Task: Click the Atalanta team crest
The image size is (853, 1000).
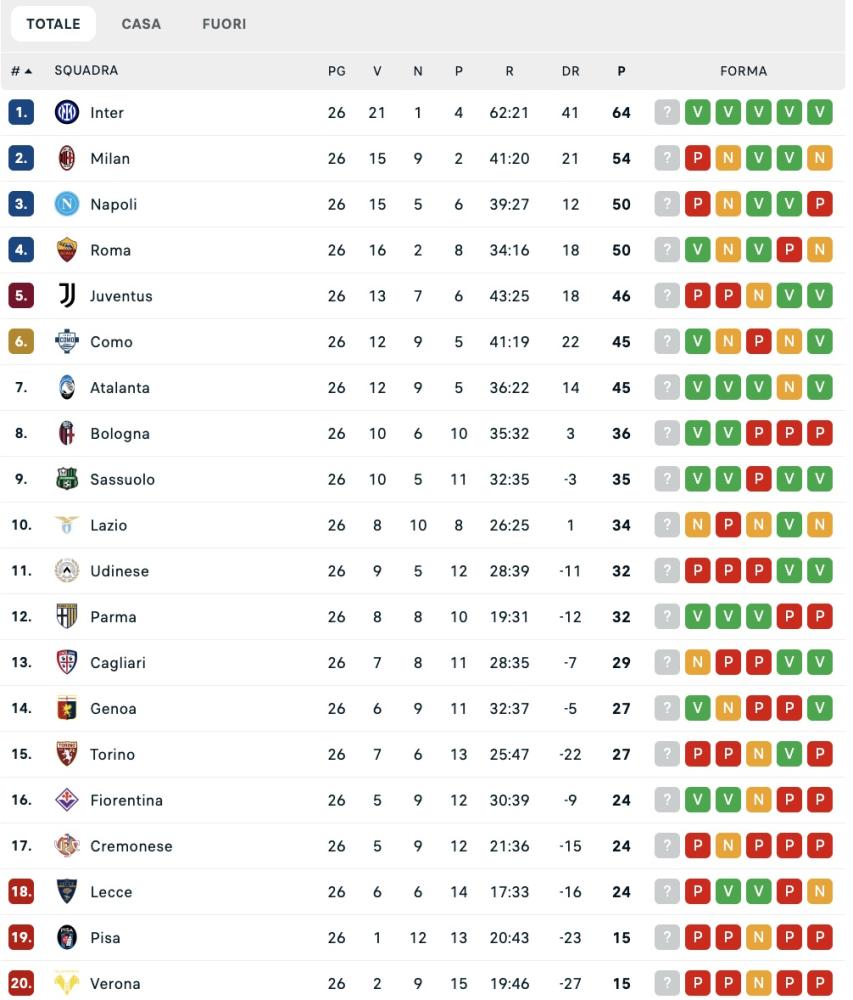Action: [x=66, y=388]
